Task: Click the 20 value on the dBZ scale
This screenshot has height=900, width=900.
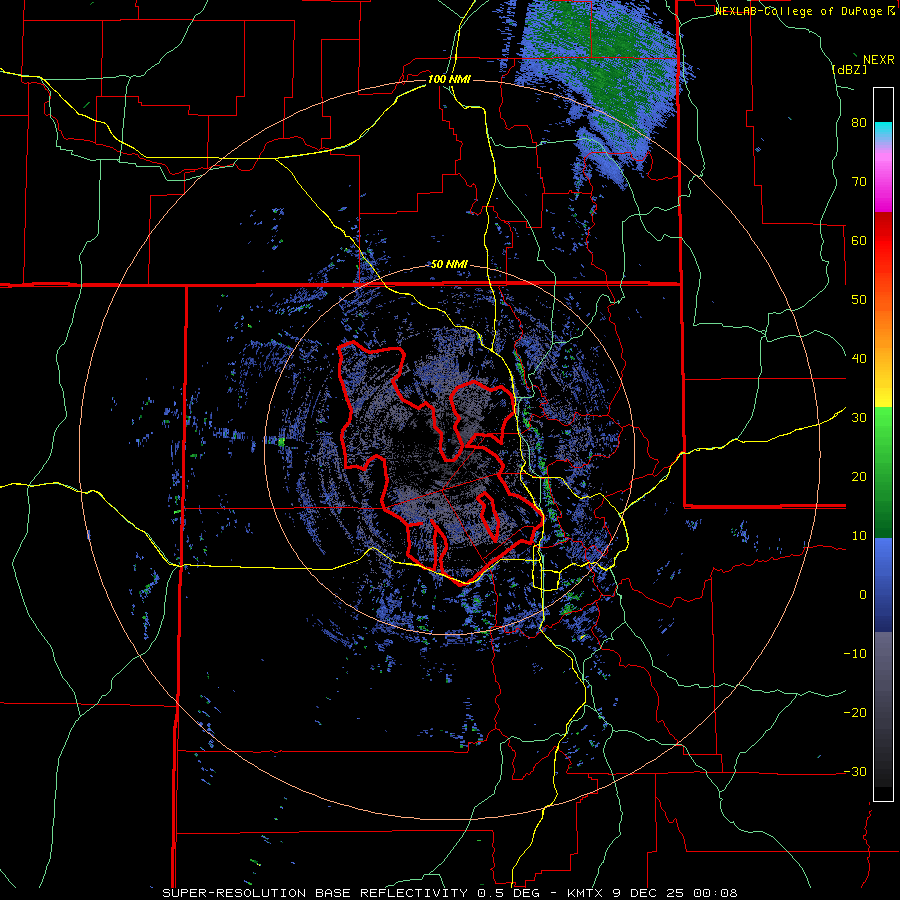Action: point(859,476)
